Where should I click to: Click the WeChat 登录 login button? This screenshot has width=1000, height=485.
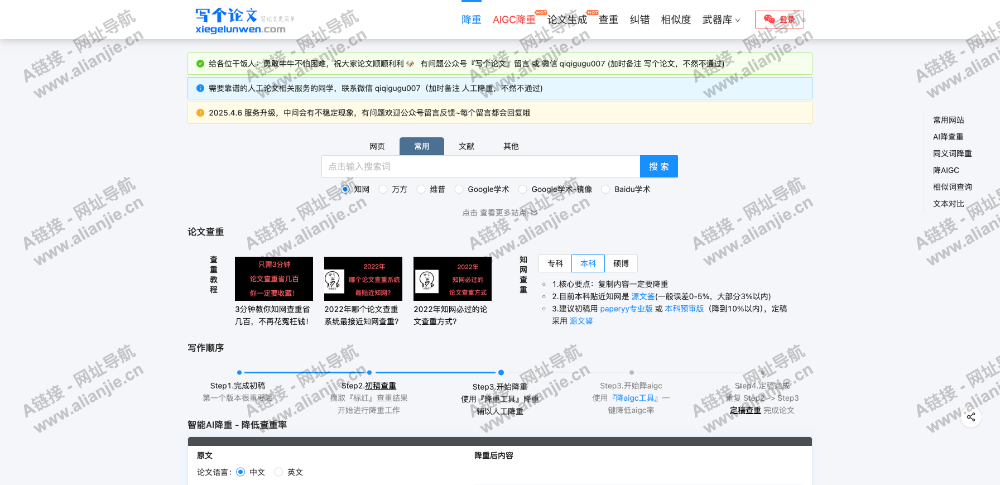(779, 19)
